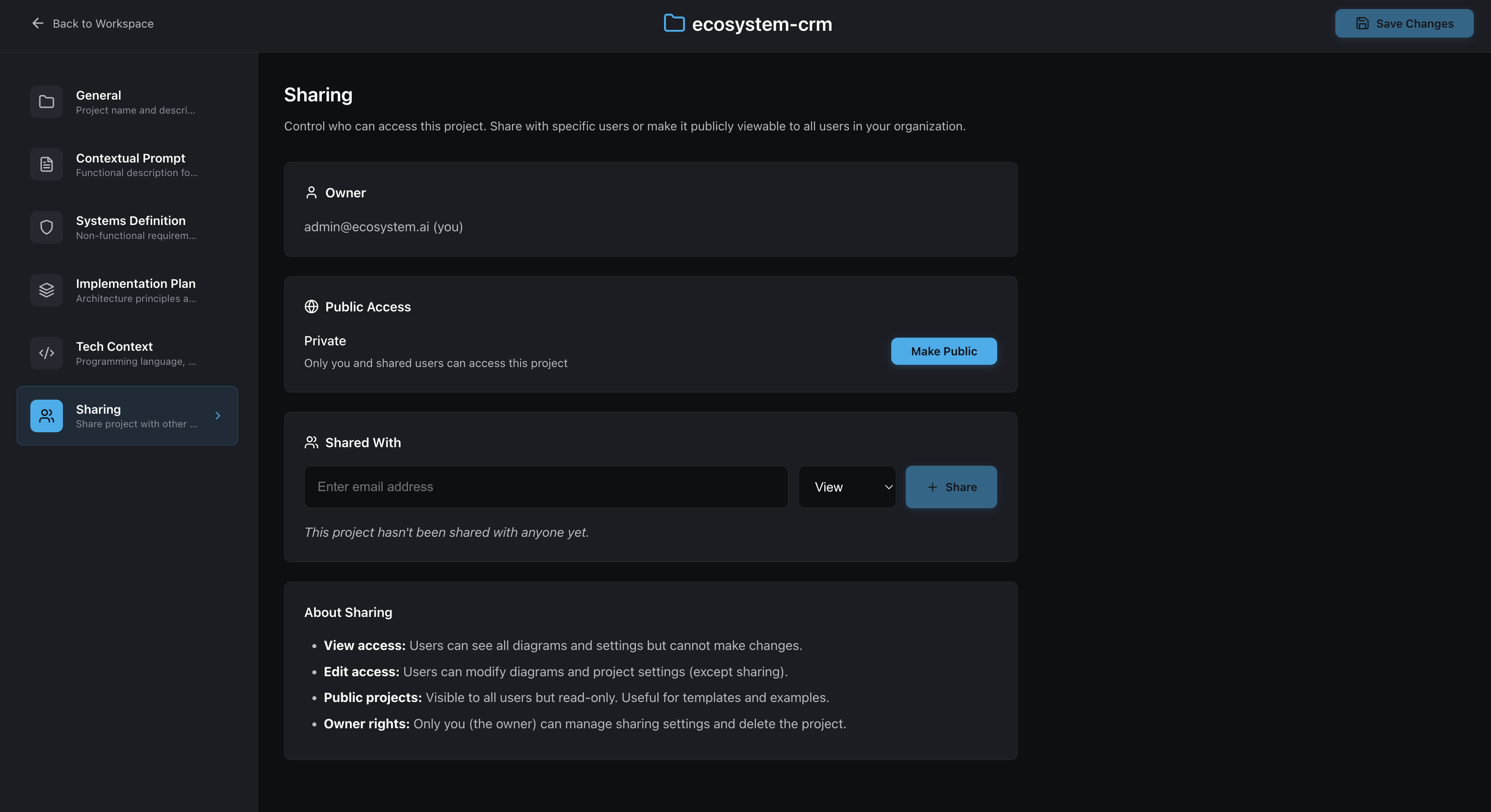Click the General folder icon in sidebar
This screenshot has height=812, width=1491.
point(46,102)
